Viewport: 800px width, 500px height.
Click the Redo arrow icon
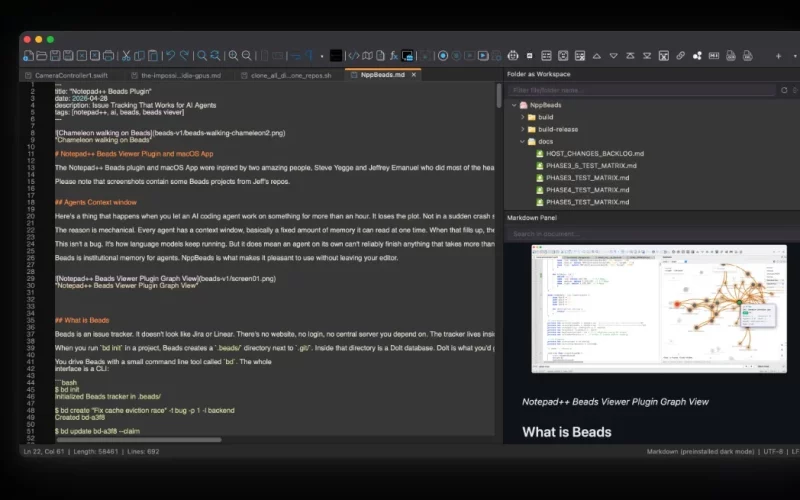(184, 56)
